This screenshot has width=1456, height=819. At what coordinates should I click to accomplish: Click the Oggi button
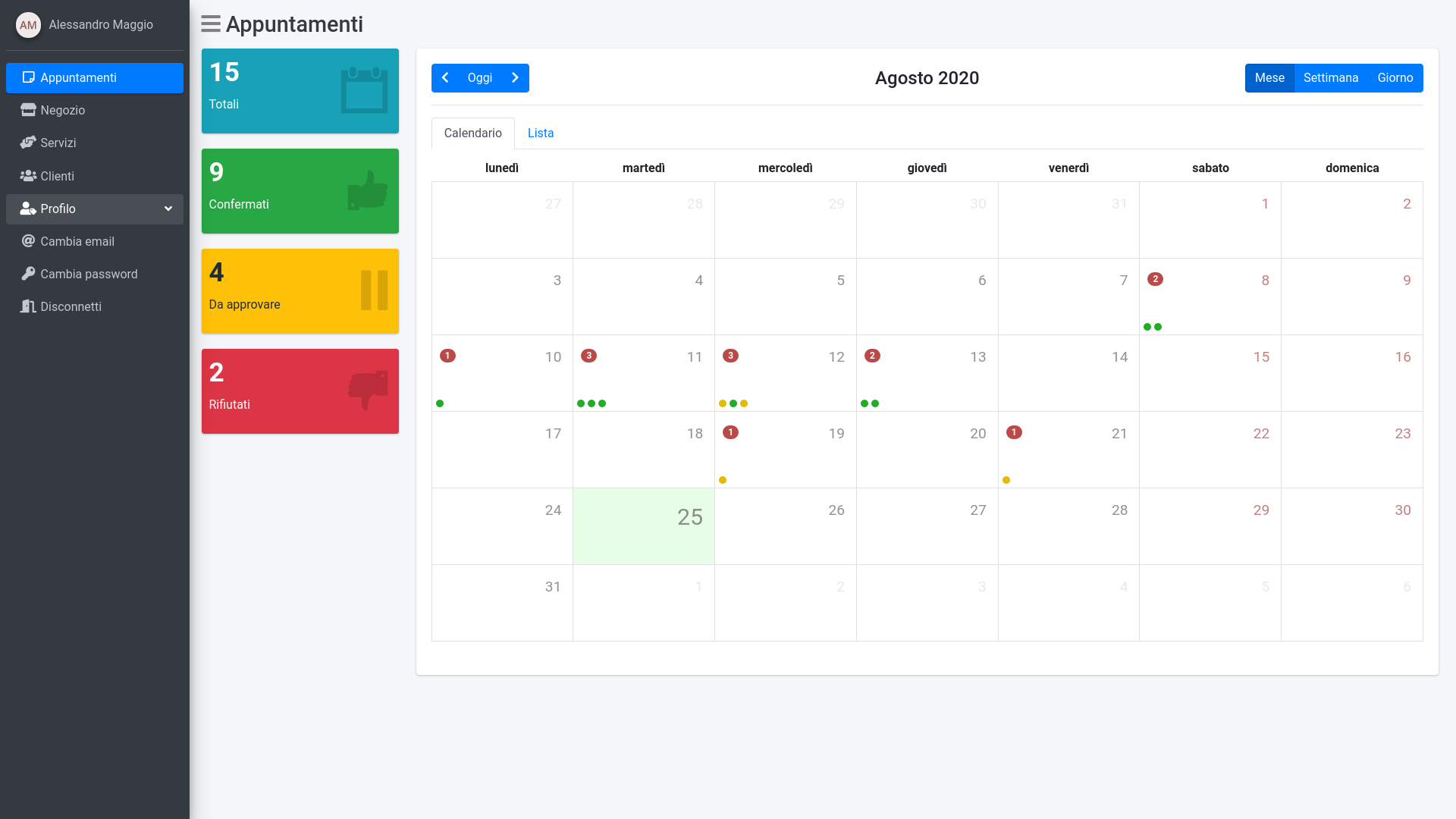(479, 78)
